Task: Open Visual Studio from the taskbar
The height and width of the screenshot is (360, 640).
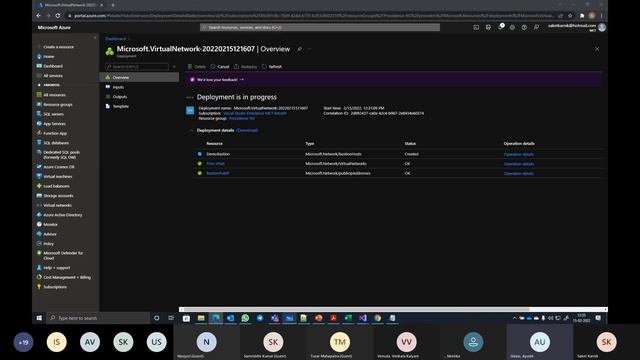Action: pyautogui.click(x=363, y=318)
